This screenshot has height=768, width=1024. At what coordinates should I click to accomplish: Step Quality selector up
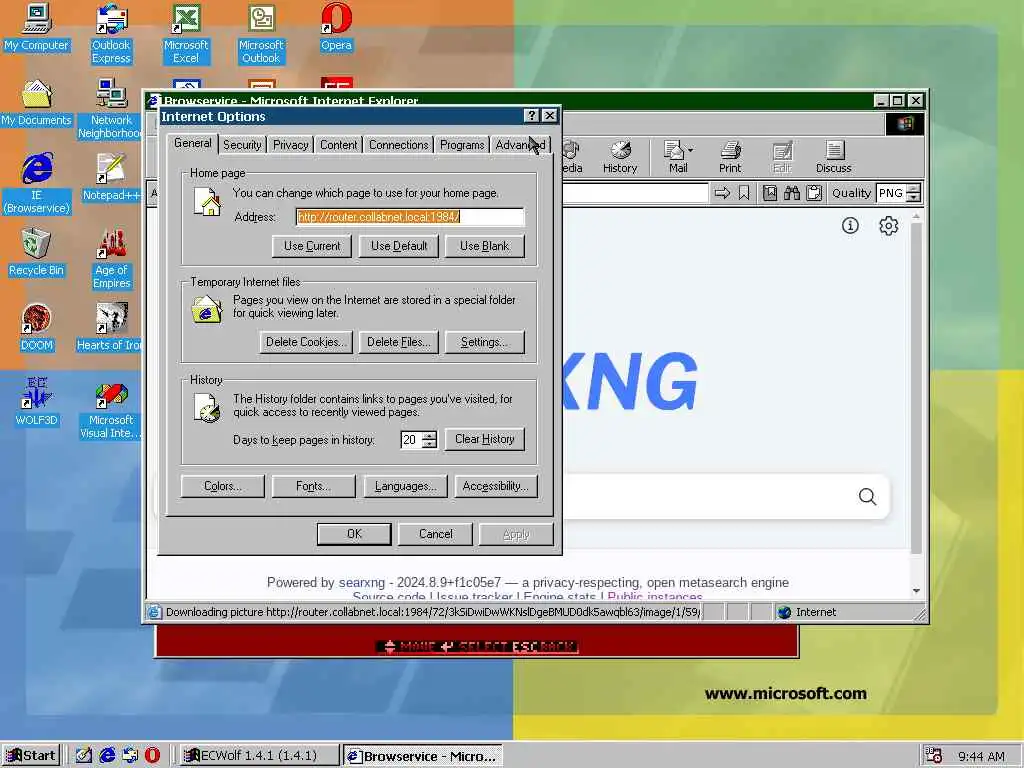914,188
